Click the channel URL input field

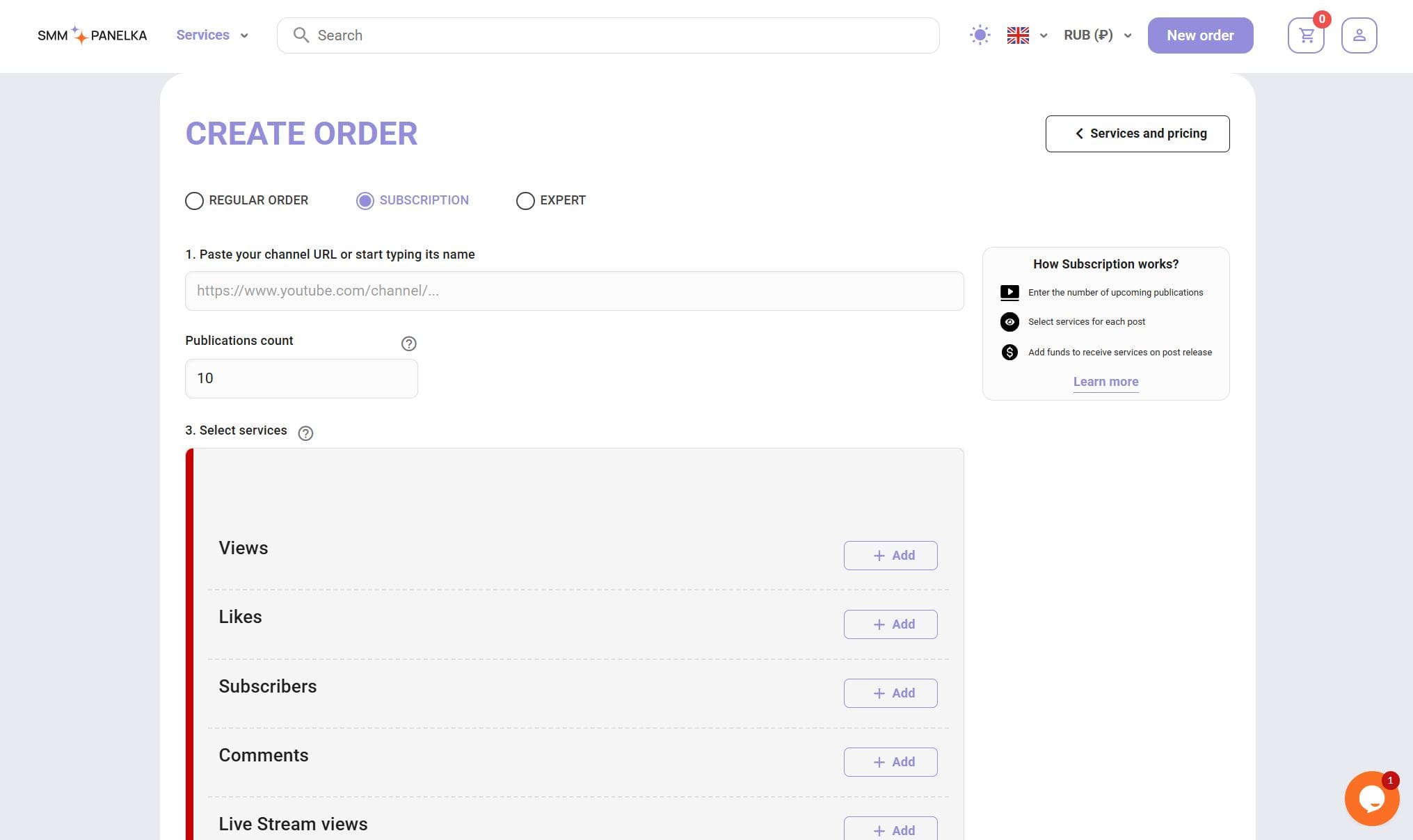pos(574,291)
